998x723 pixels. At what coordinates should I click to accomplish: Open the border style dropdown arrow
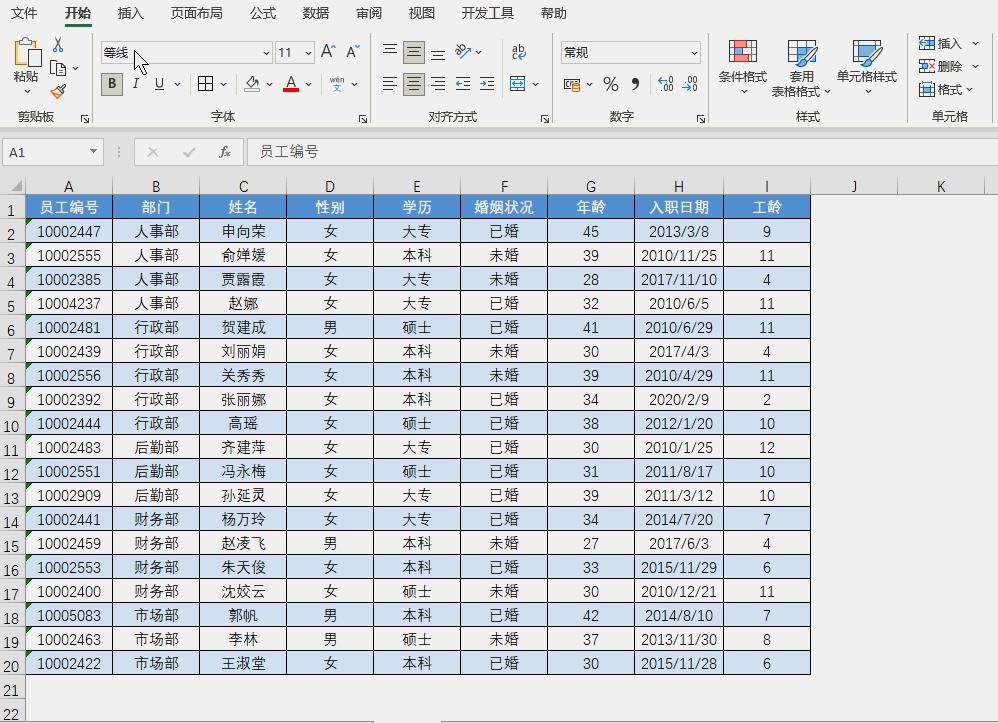coord(223,84)
